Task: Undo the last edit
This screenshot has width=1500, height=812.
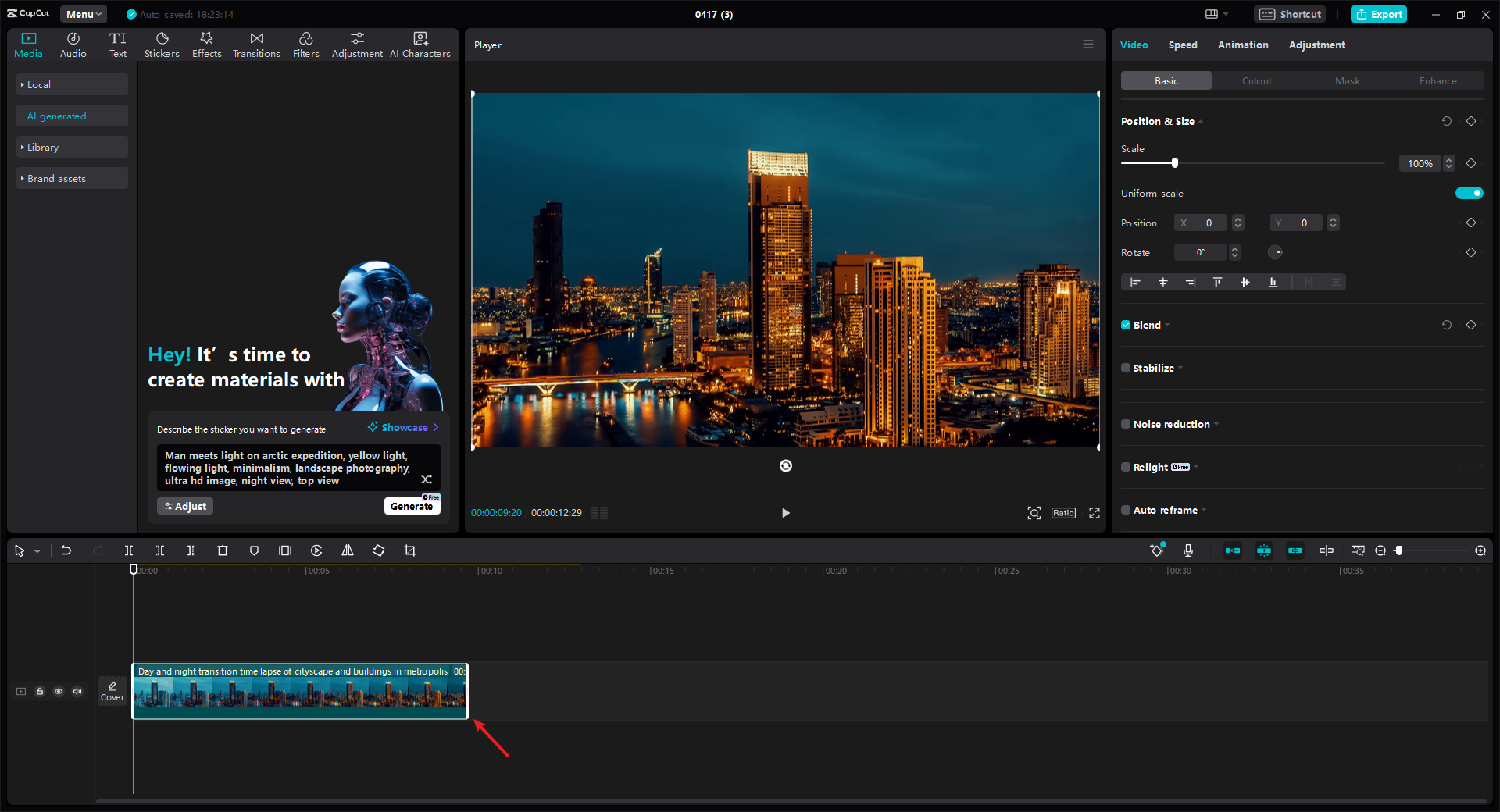Action: tap(66, 550)
